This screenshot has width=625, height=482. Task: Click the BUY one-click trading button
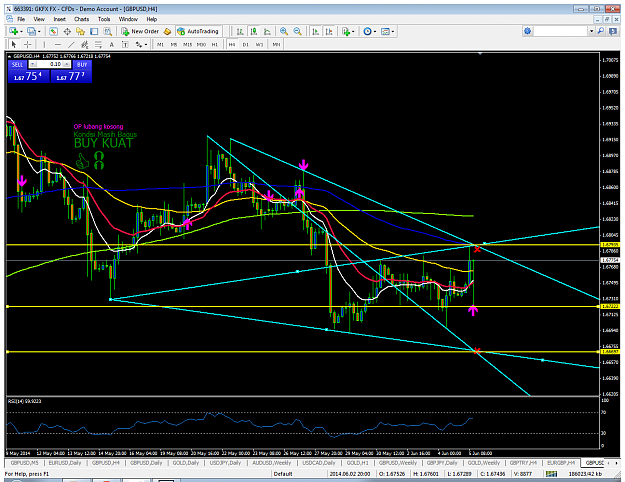(82, 64)
